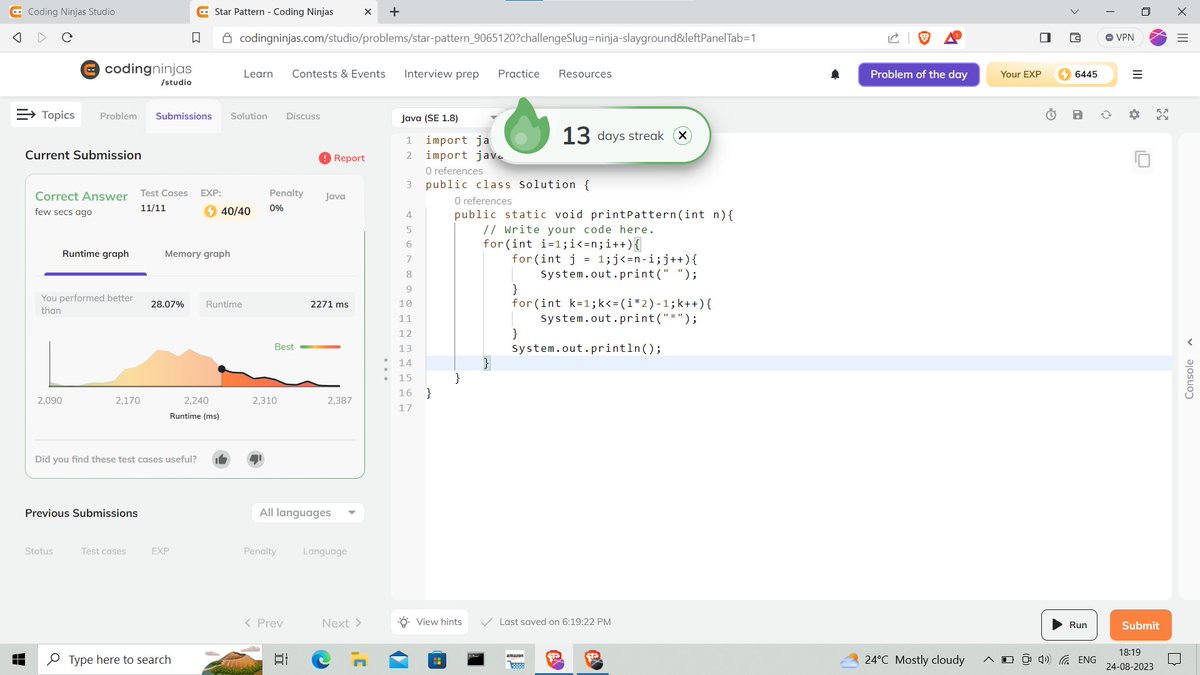
Task: Run the code with the Run button
Action: tap(1069, 625)
